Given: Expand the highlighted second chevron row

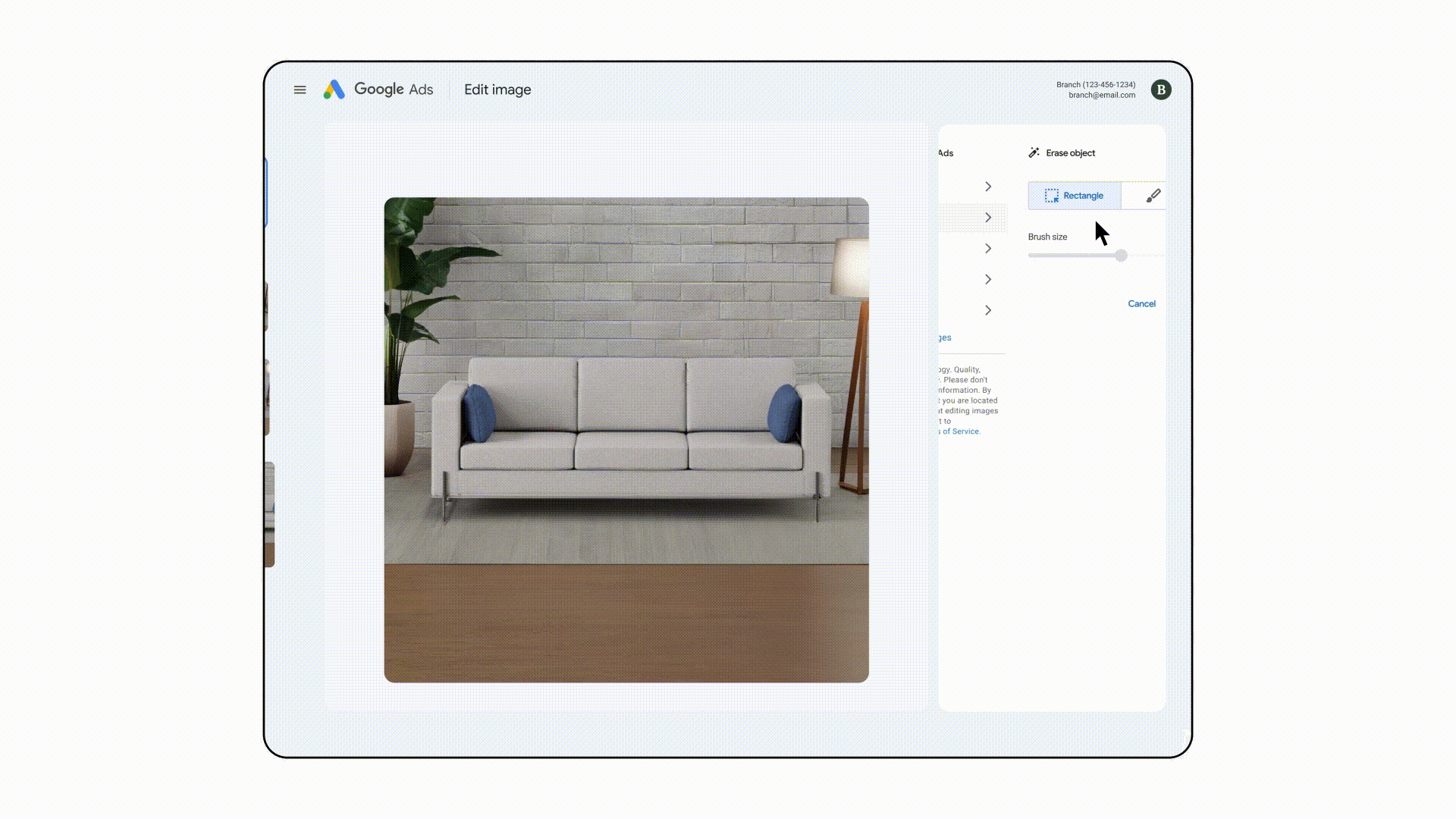Looking at the screenshot, I should pyautogui.click(x=987, y=218).
